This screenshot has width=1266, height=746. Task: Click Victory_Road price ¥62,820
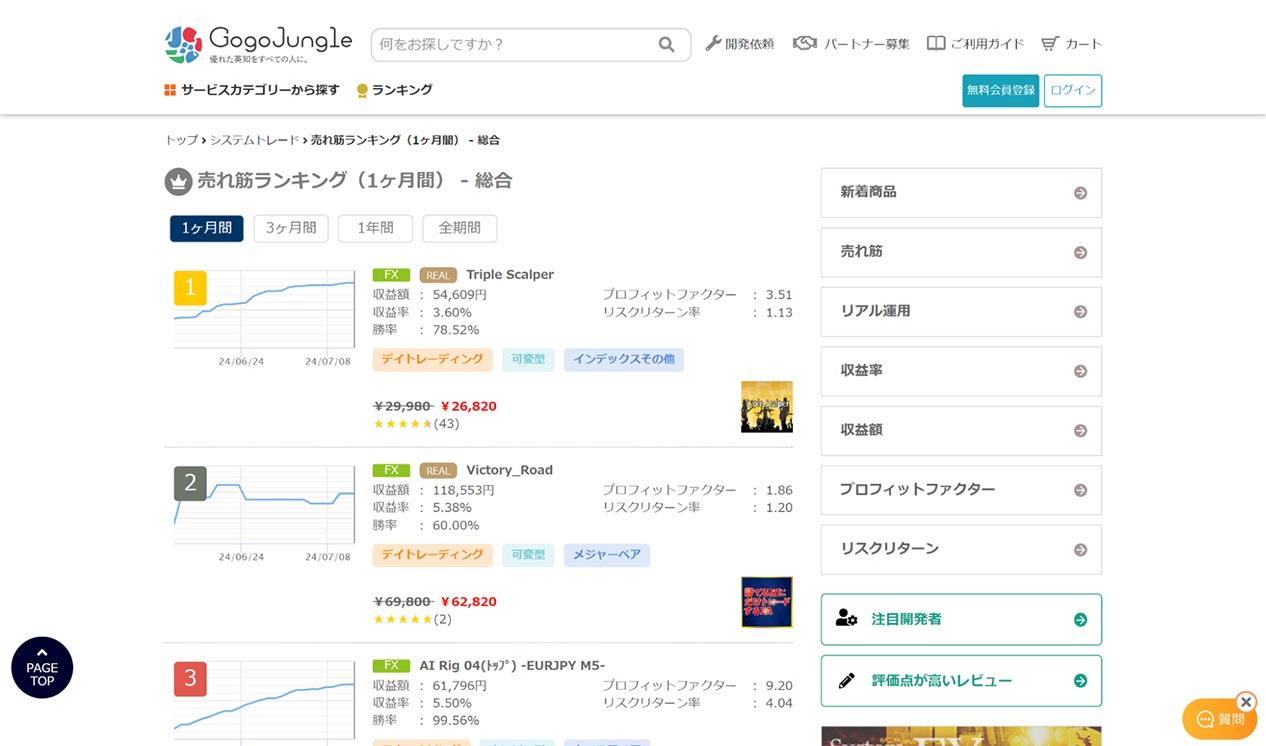pyautogui.click(x=469, y=602)
